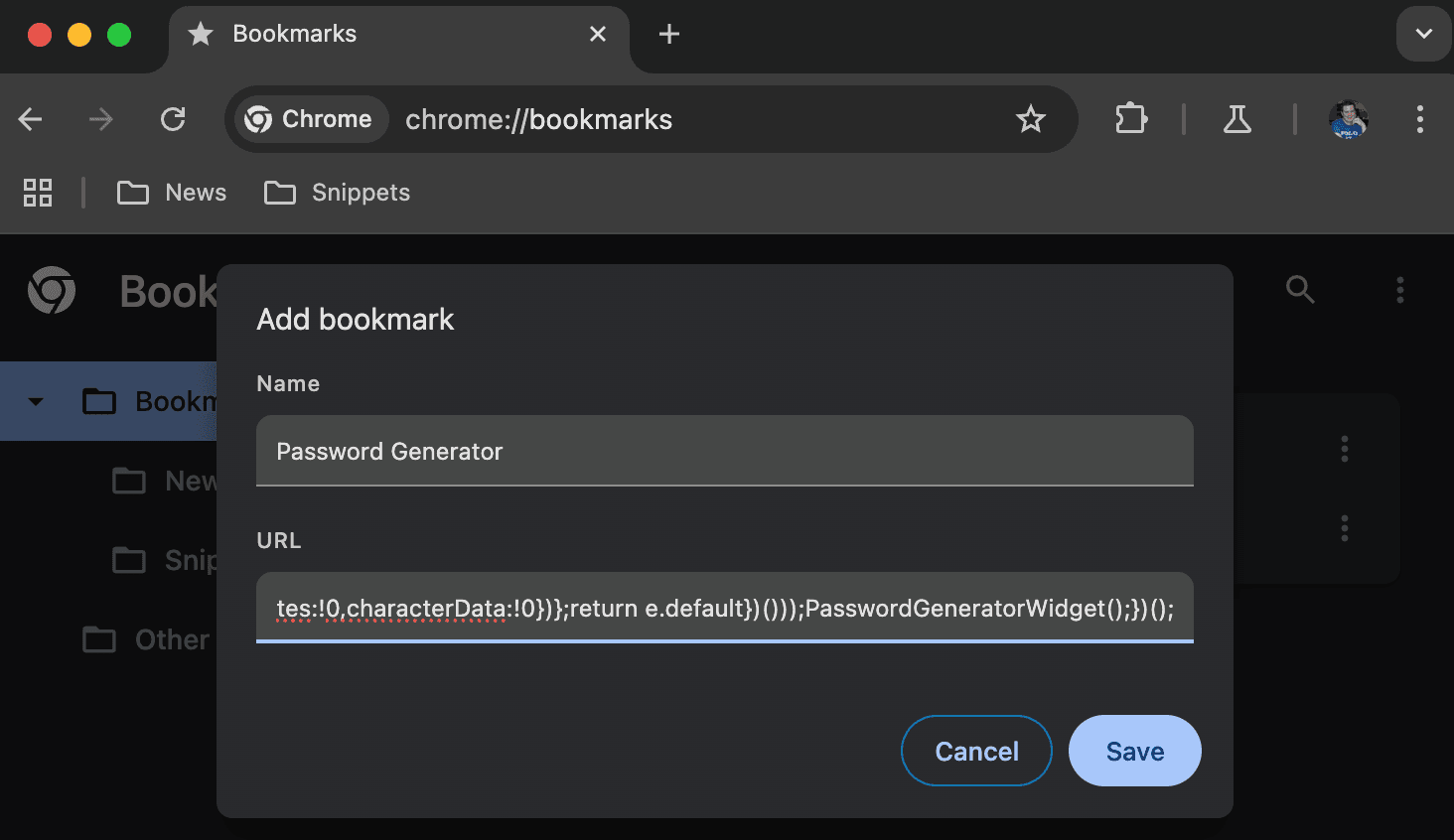
Task: Open the Bookmarks page search icon
Action: 1300,290
